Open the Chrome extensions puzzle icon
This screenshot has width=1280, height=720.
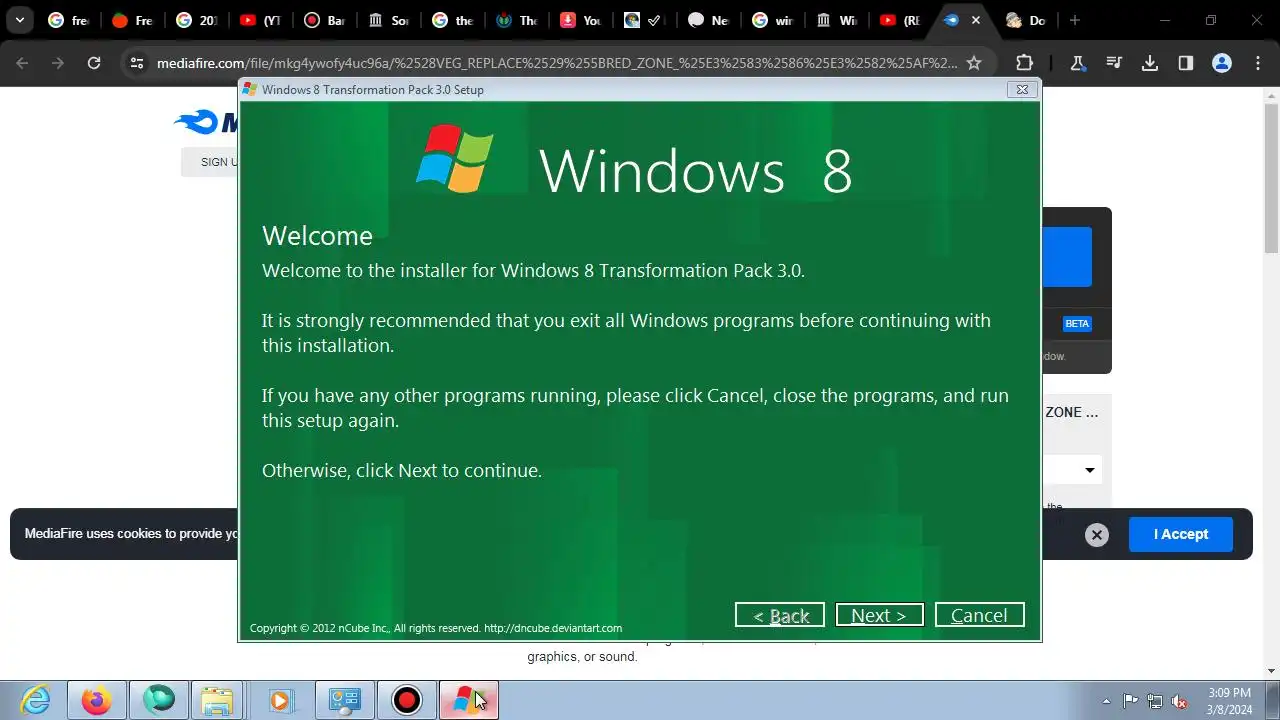[x=1024, y=63]
